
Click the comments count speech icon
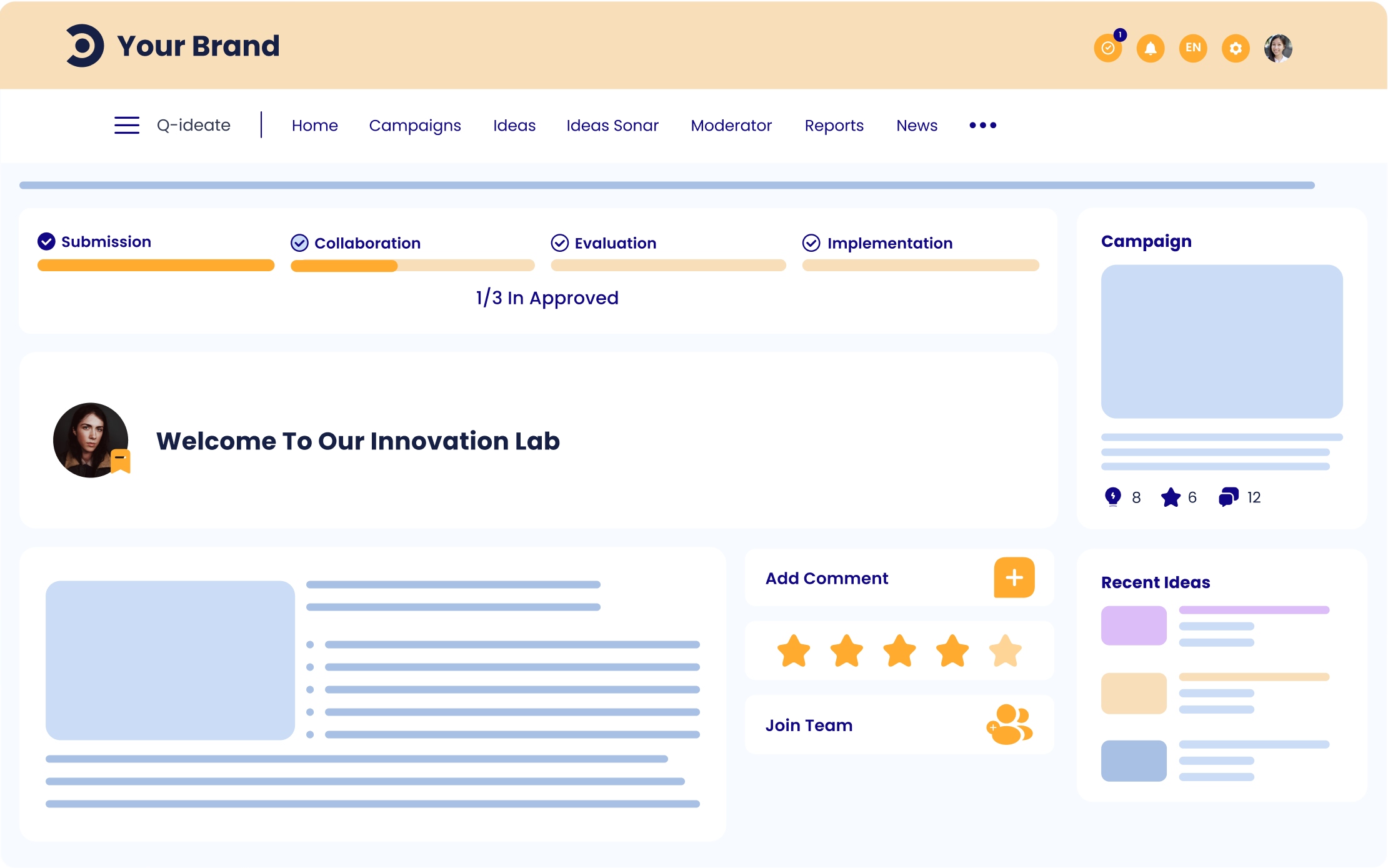1228,497
